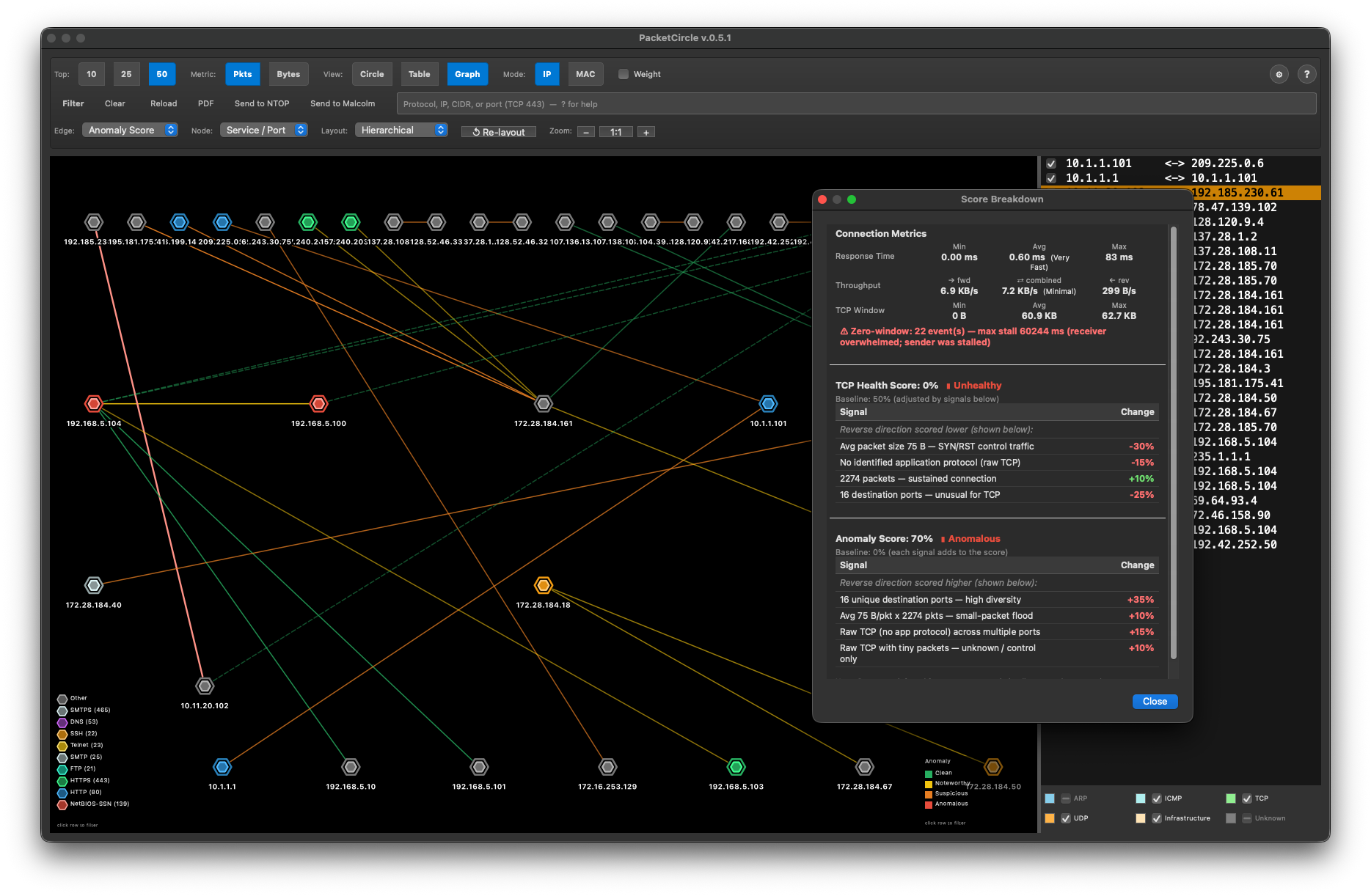Select the 192.168.5.104 host node
Image resolution: width=1371 pixels, height=896 pixels.
coord(93,403)
